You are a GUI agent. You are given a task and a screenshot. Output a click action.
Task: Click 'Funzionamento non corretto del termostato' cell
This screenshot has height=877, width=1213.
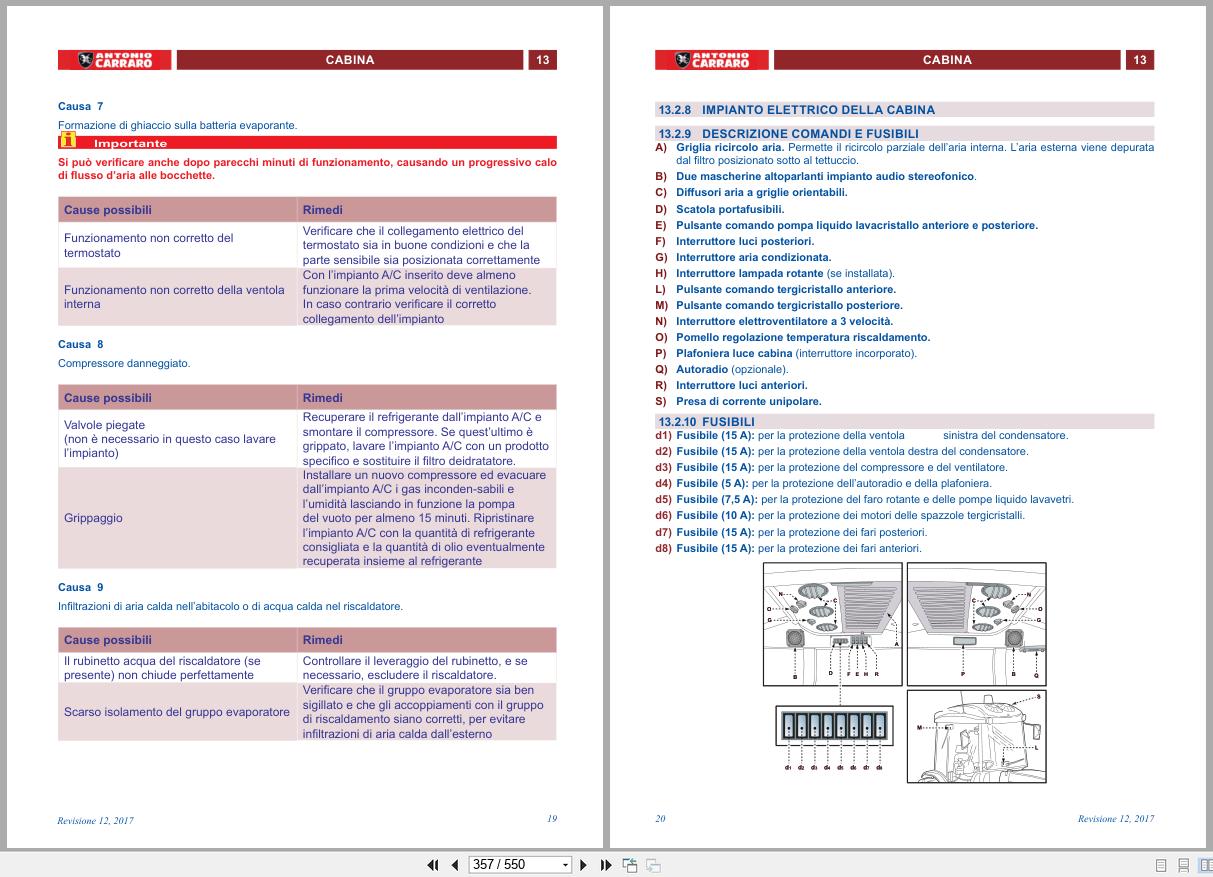pos(177,245)
